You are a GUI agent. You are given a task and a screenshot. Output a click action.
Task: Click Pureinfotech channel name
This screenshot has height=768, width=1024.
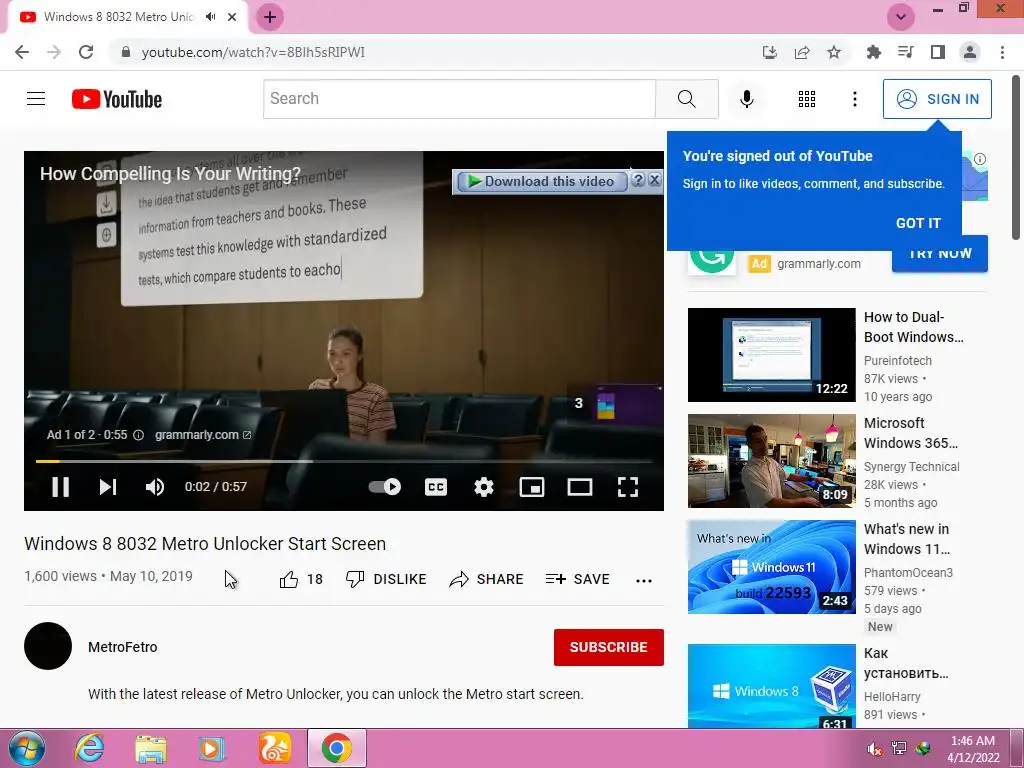tap(897, 360)
